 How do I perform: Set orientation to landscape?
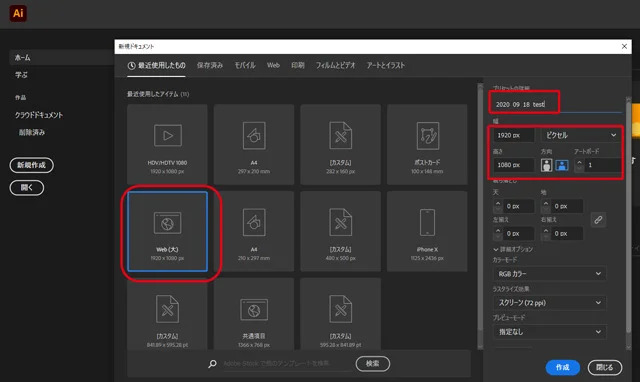coord(562,165)
